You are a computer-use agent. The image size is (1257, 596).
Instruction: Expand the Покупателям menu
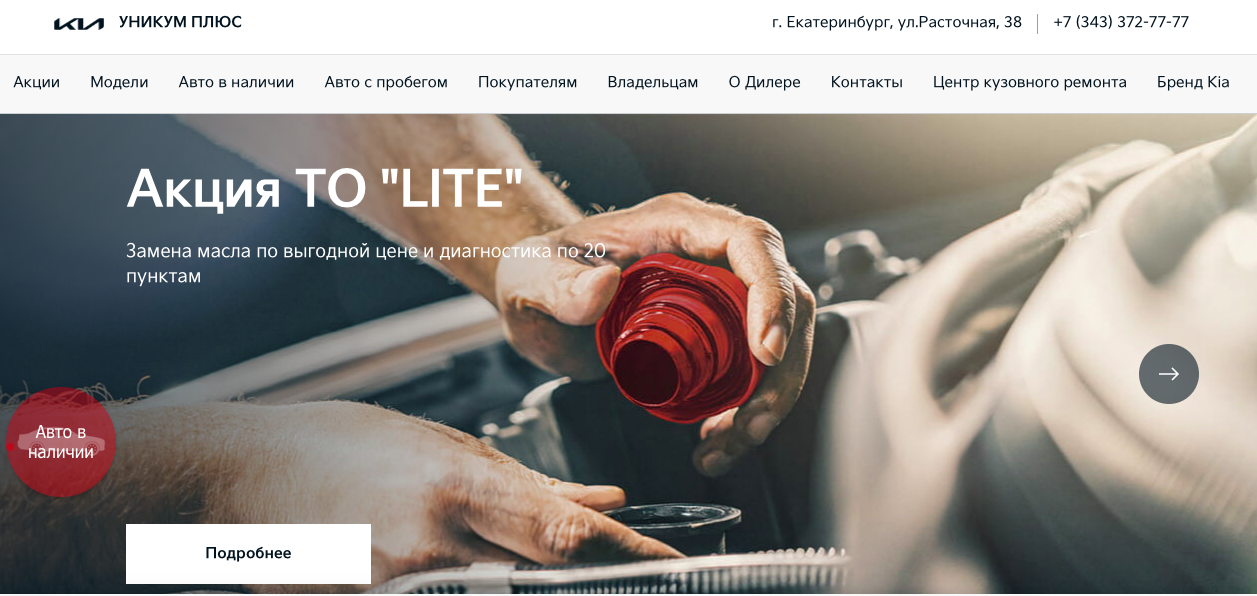[528, 82]
